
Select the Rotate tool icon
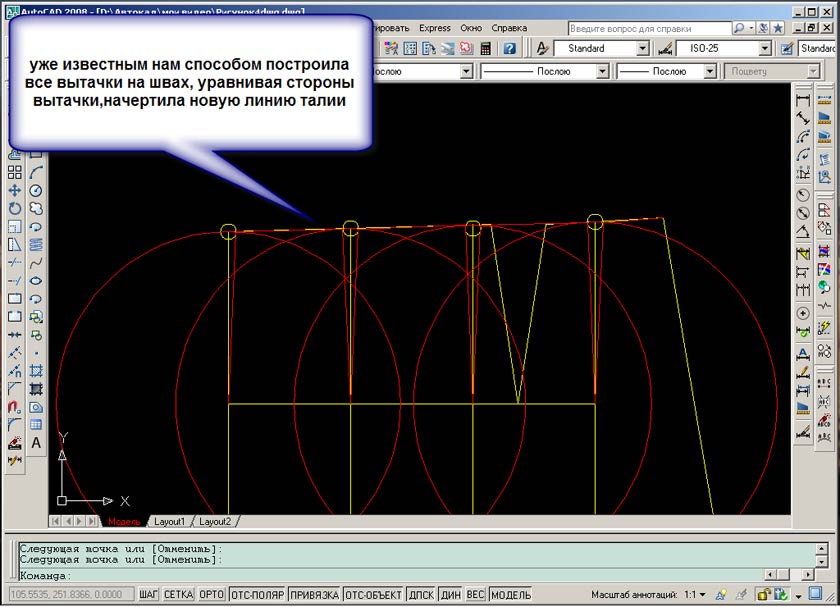15,208
